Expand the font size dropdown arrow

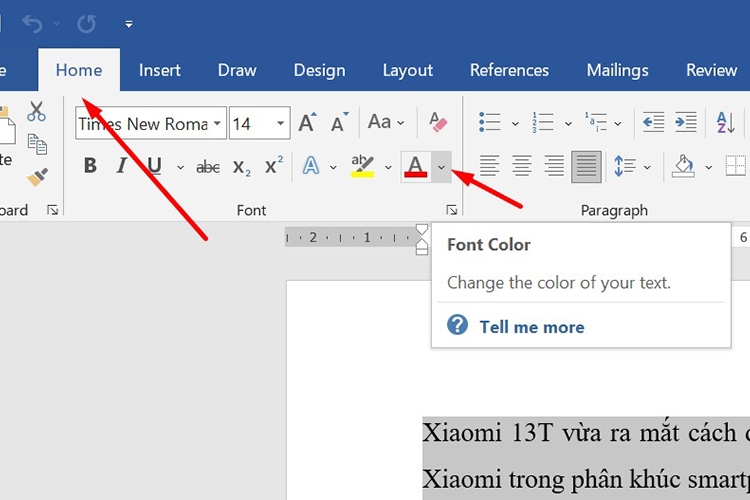pyautogui.click(x=281, y=123)
